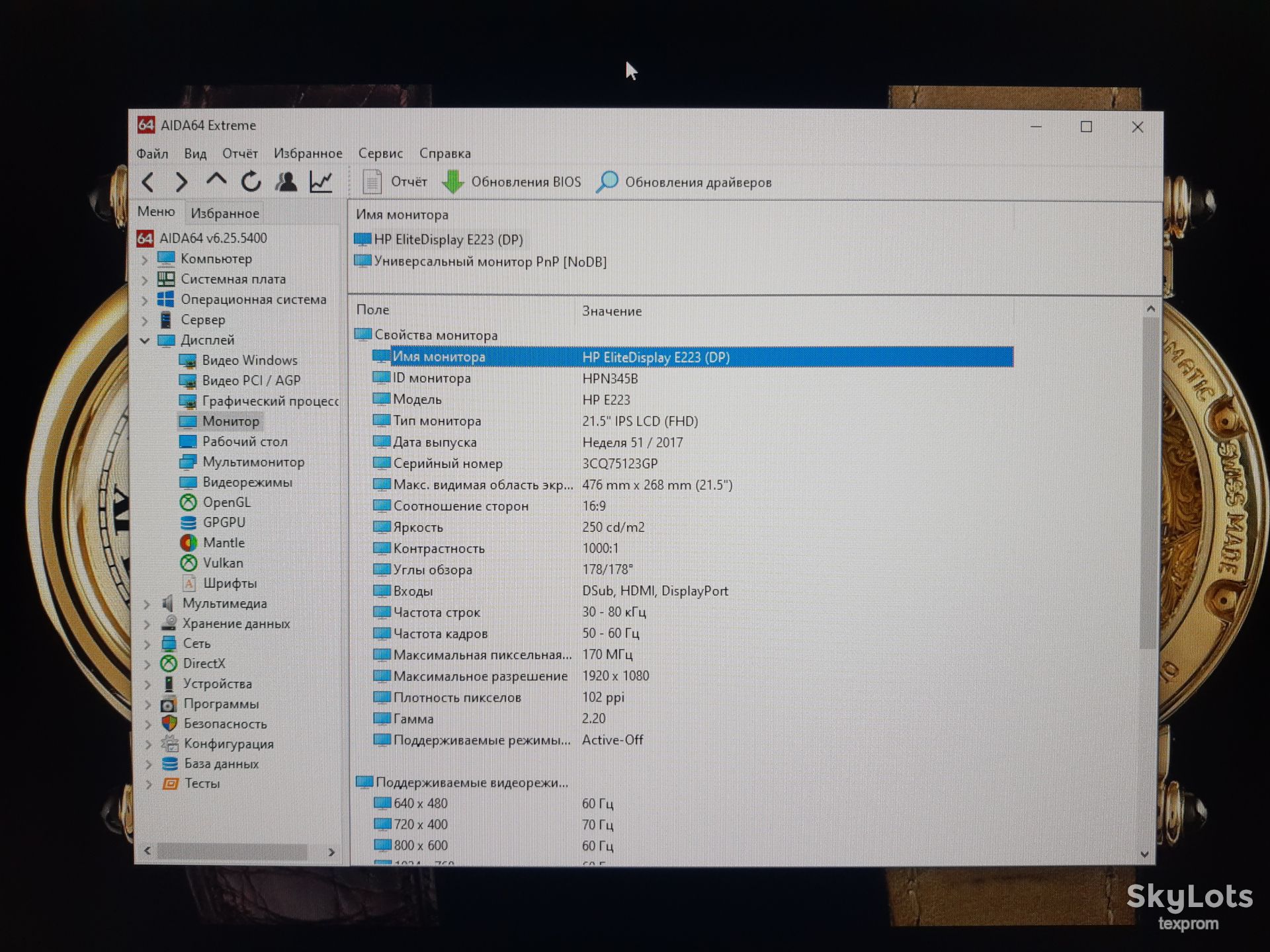Open user management via the person icon
1270x952 pixels.
(x=286, y=181)
